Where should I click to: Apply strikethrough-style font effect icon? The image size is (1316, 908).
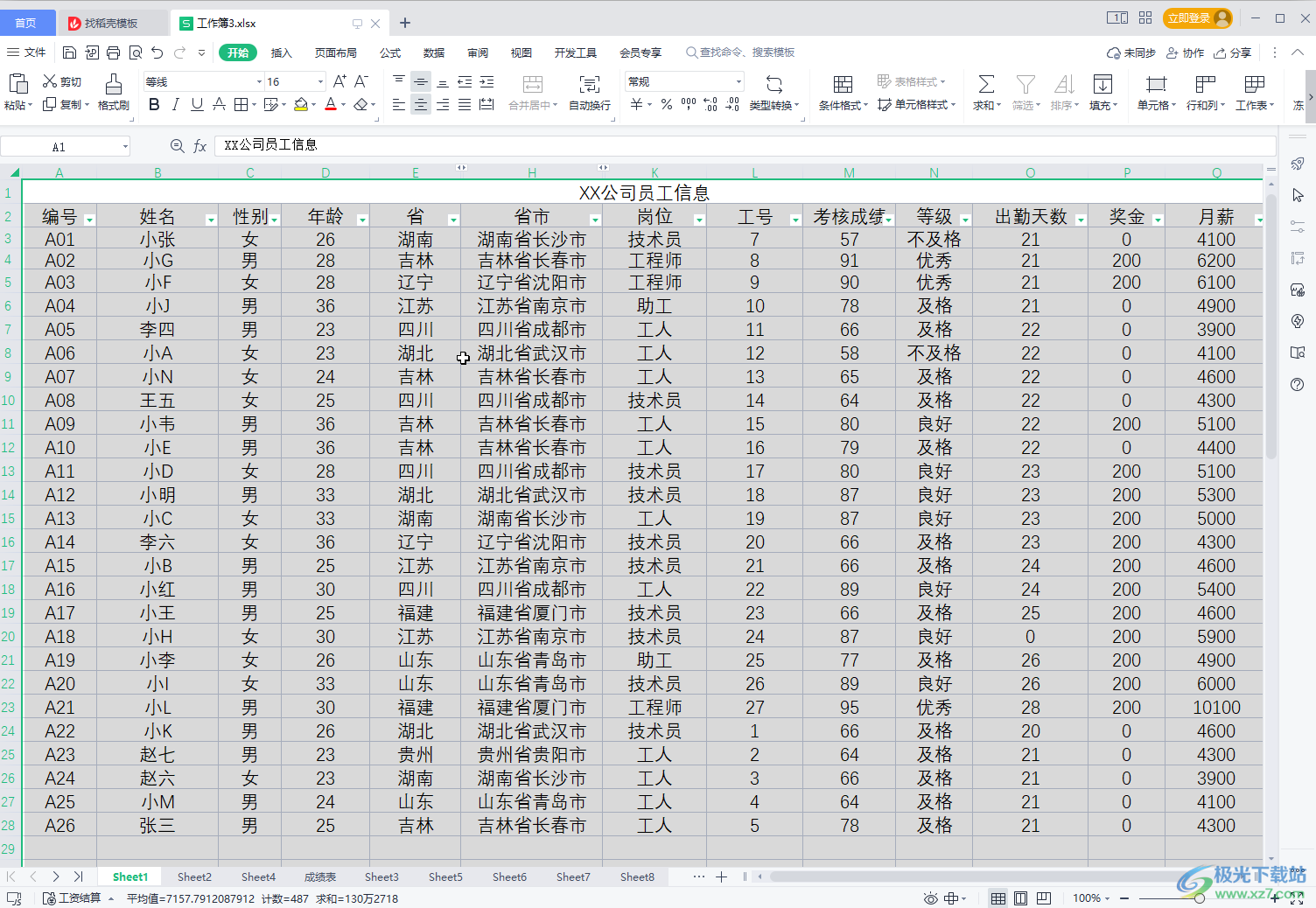coord(219,105)
